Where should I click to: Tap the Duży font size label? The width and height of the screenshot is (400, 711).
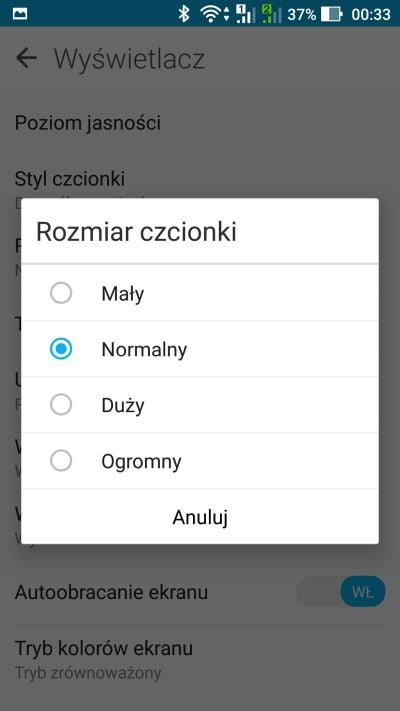click(123, 405)
